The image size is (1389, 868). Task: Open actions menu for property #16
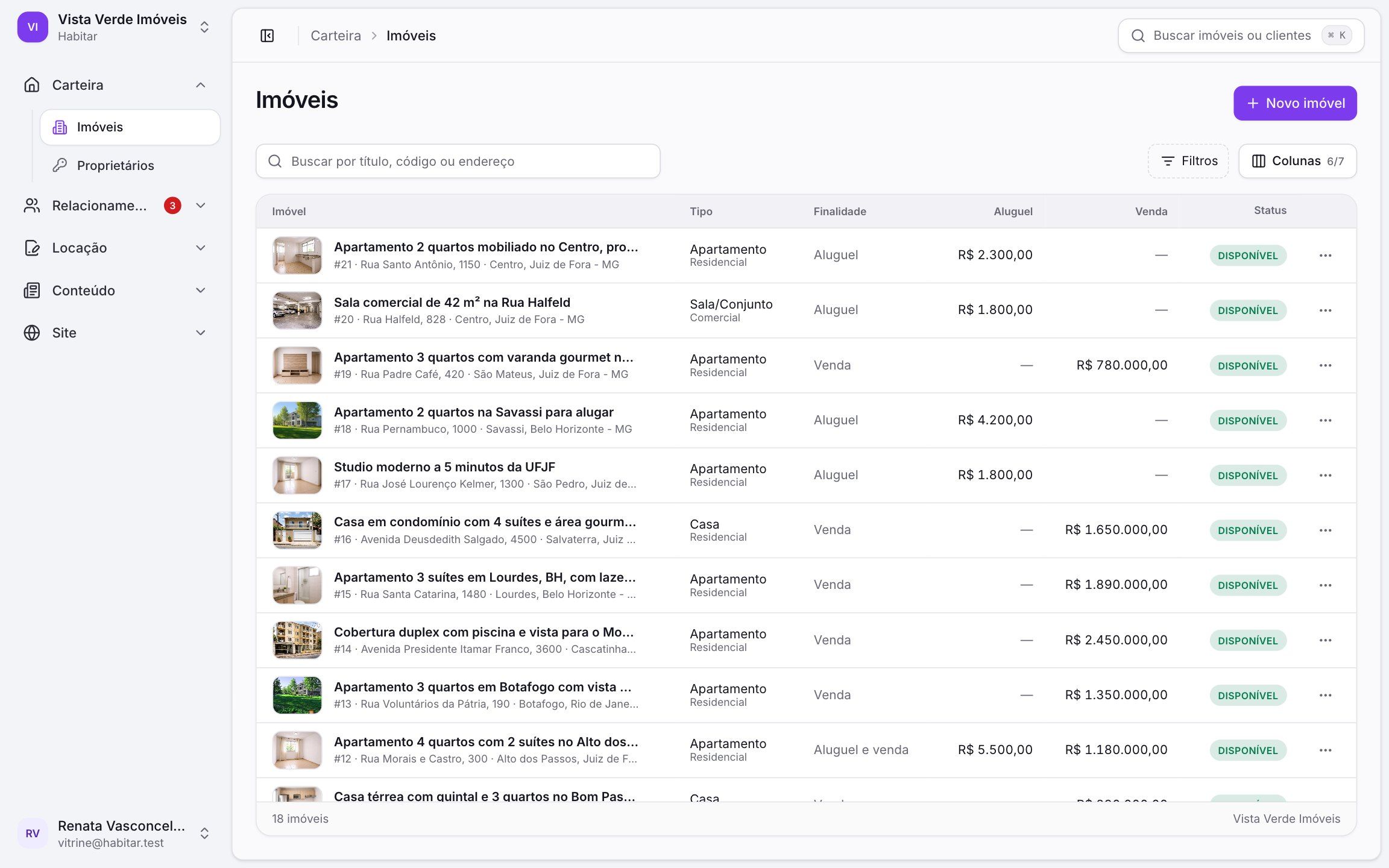click(x=1325, y=530)
